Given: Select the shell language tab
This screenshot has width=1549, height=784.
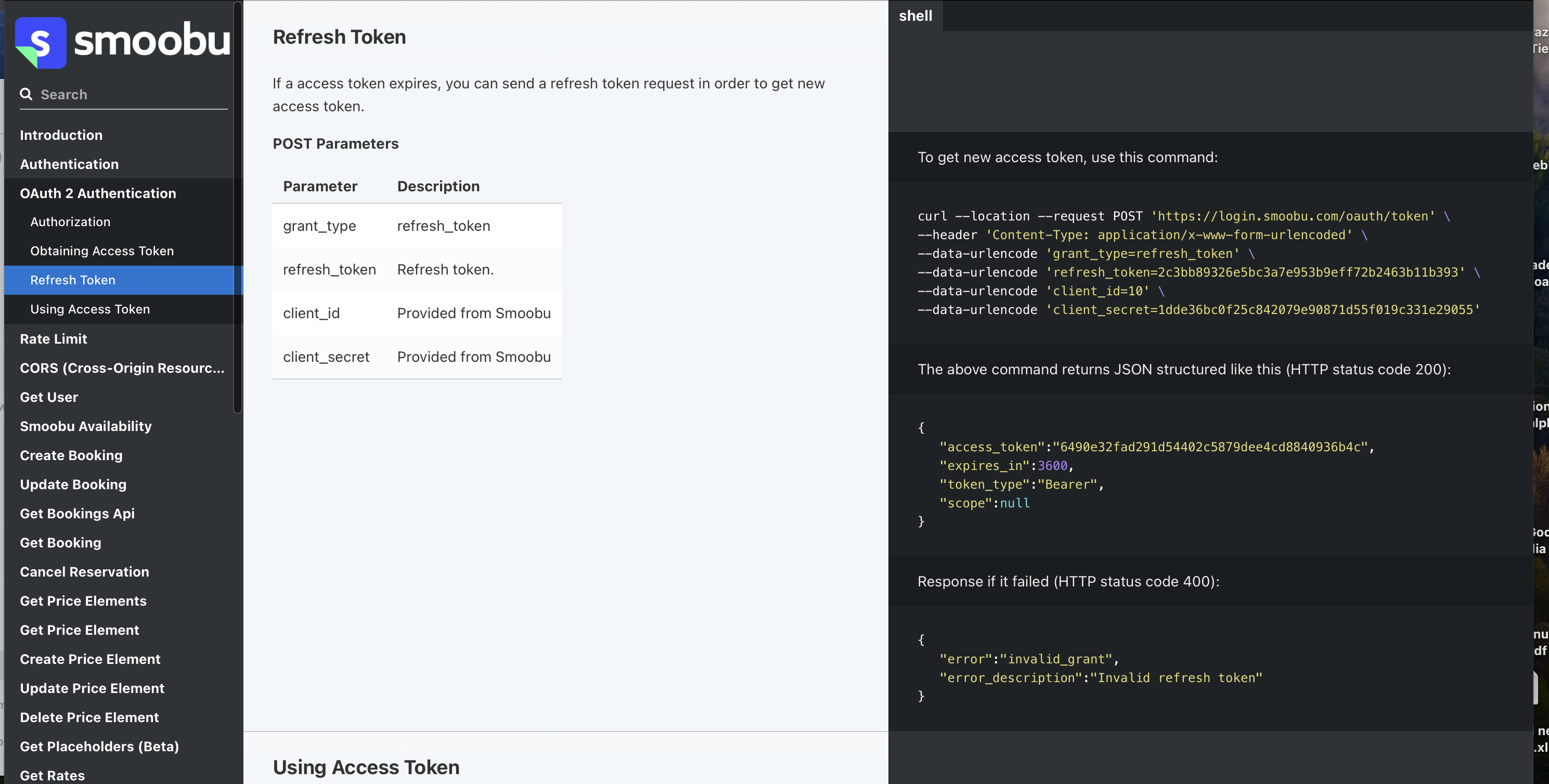Looking at the screenshot, I should [x=914, y=16].
